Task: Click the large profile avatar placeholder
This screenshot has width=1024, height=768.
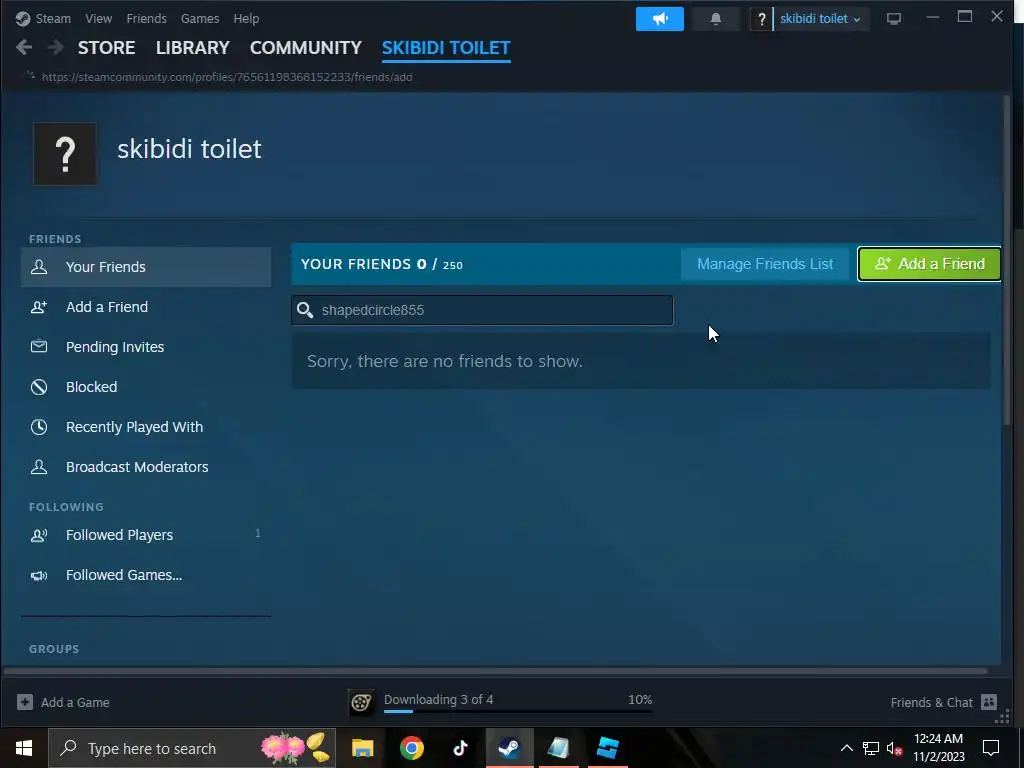Action: [x=65, y=154]
